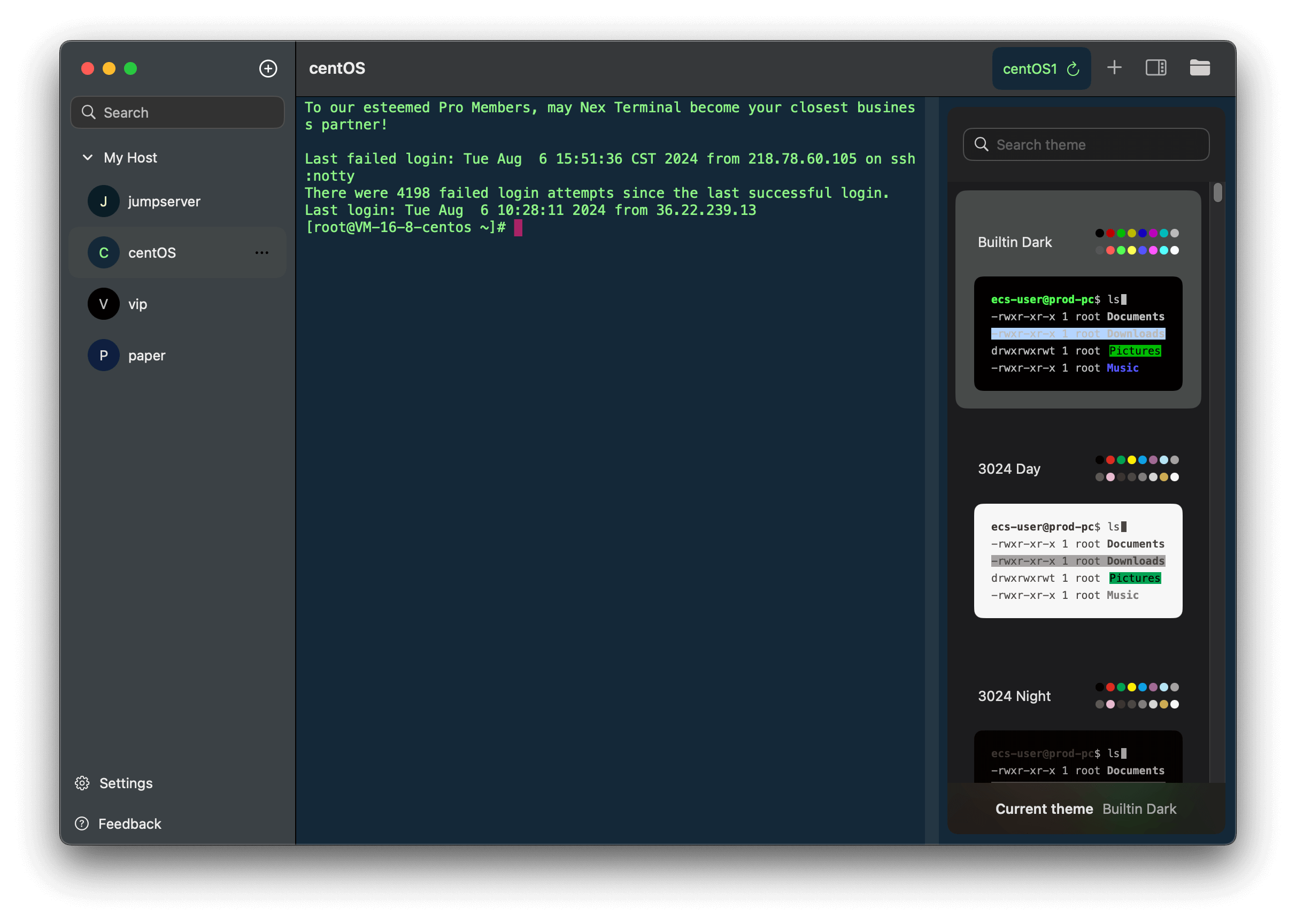This screenshot has height=924, width=1296.
Task: Open the Feedback link
Action: click(130, 823)
